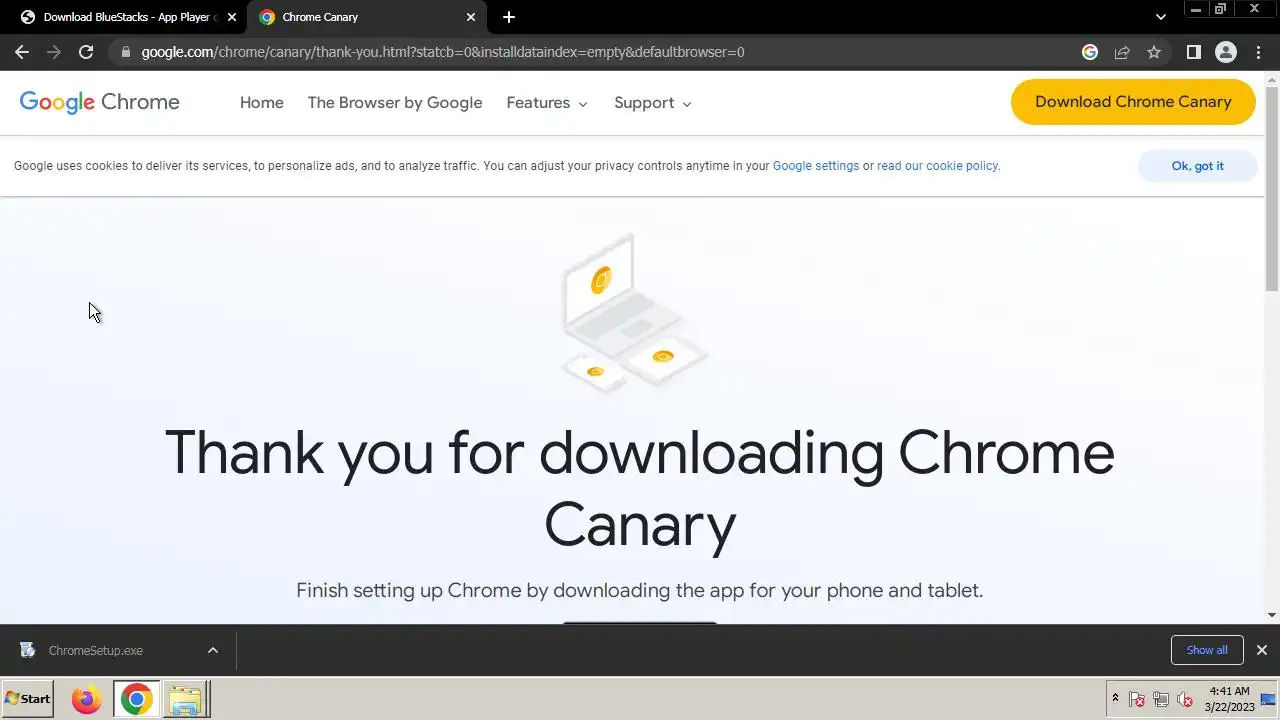Close the downloads bar
This screenshot has width=1280, height=720.
tap(1262, 650)
